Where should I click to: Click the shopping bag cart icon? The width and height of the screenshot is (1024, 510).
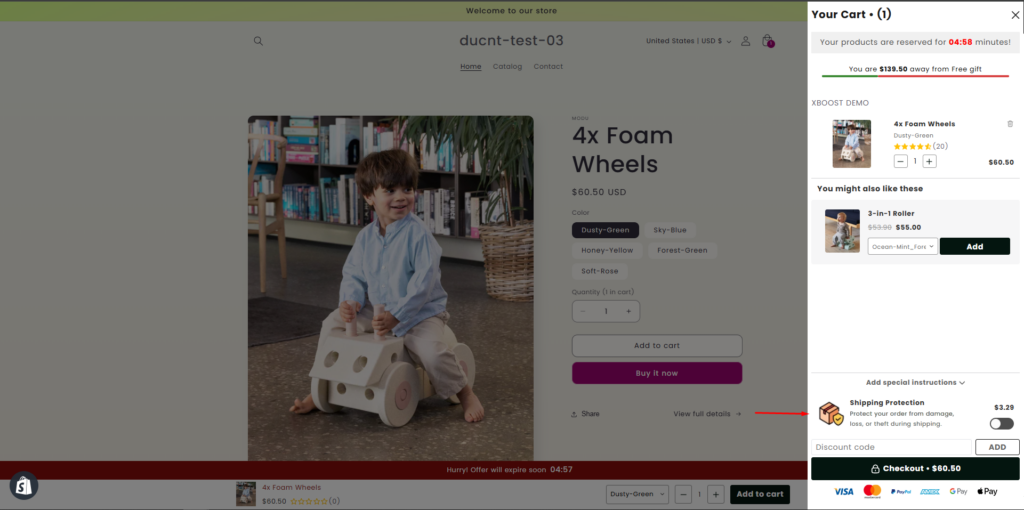pos(767,41)
